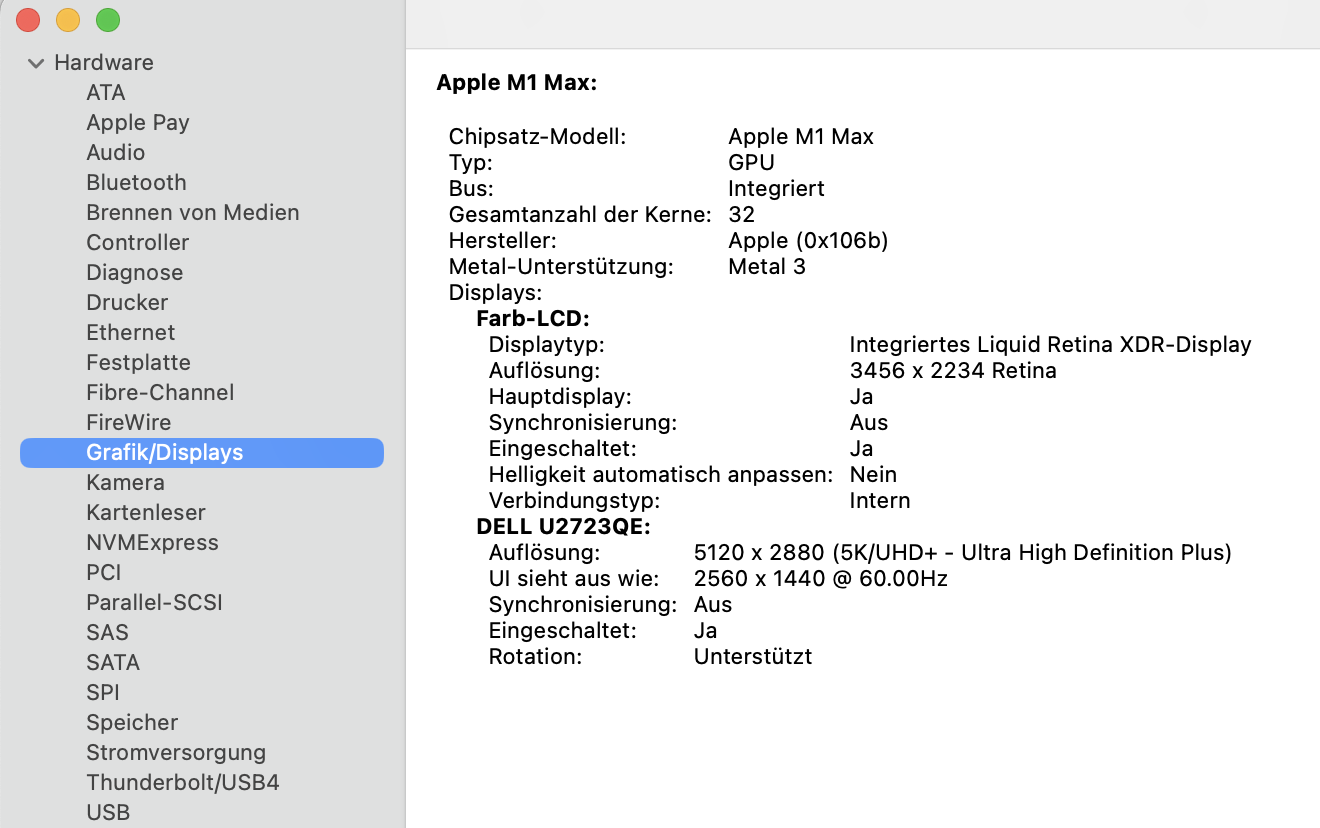Click the '2560 x 1440 @ 60.00Hz' value

pos(821,578)
